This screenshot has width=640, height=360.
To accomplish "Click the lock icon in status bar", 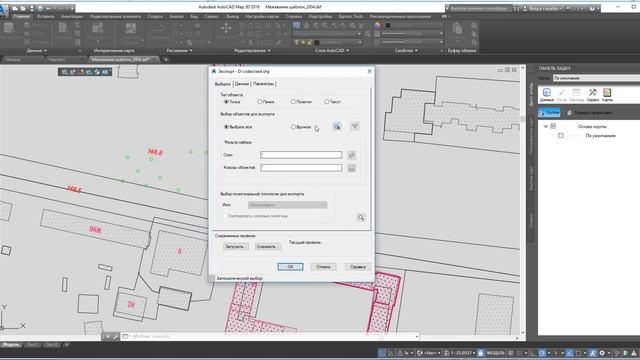I will pos(481,353).
